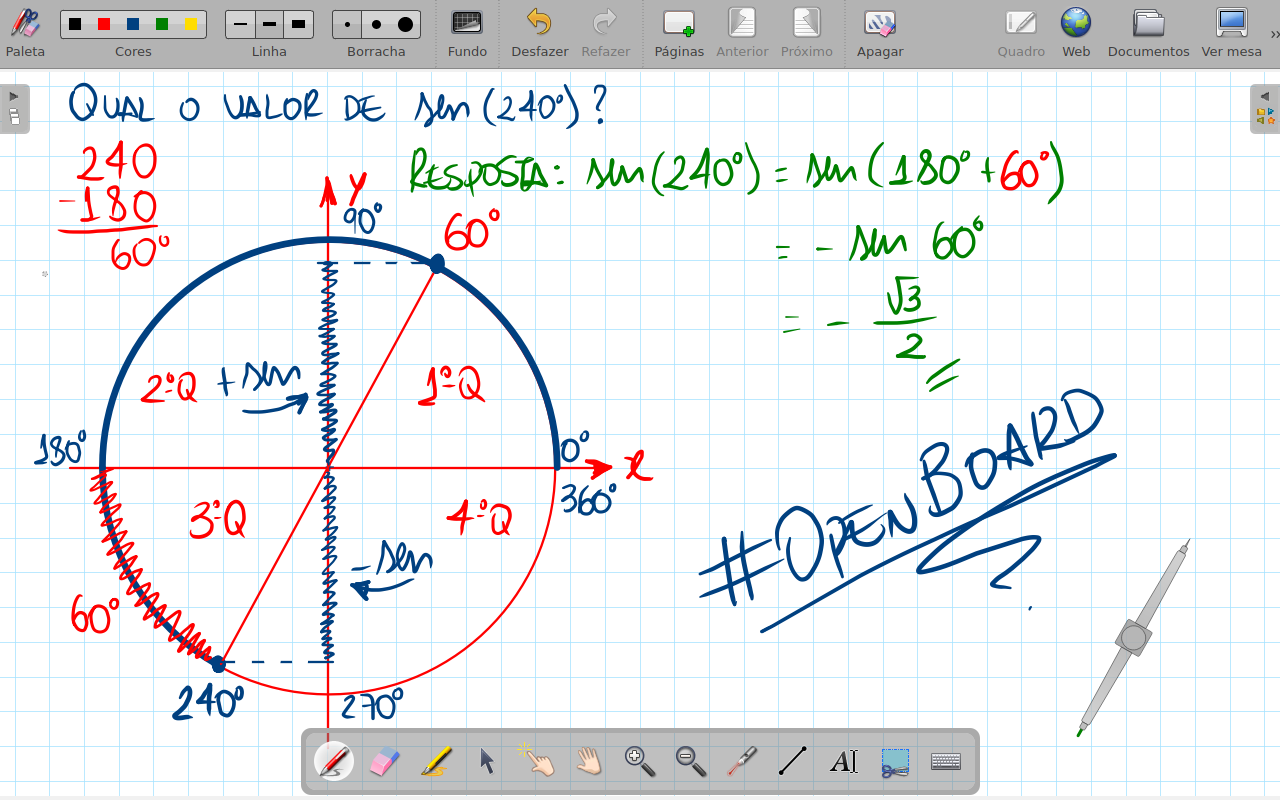Select the Capture screen region tool
The height and width of the screenshot is (800, 1280).
(895, 762)
